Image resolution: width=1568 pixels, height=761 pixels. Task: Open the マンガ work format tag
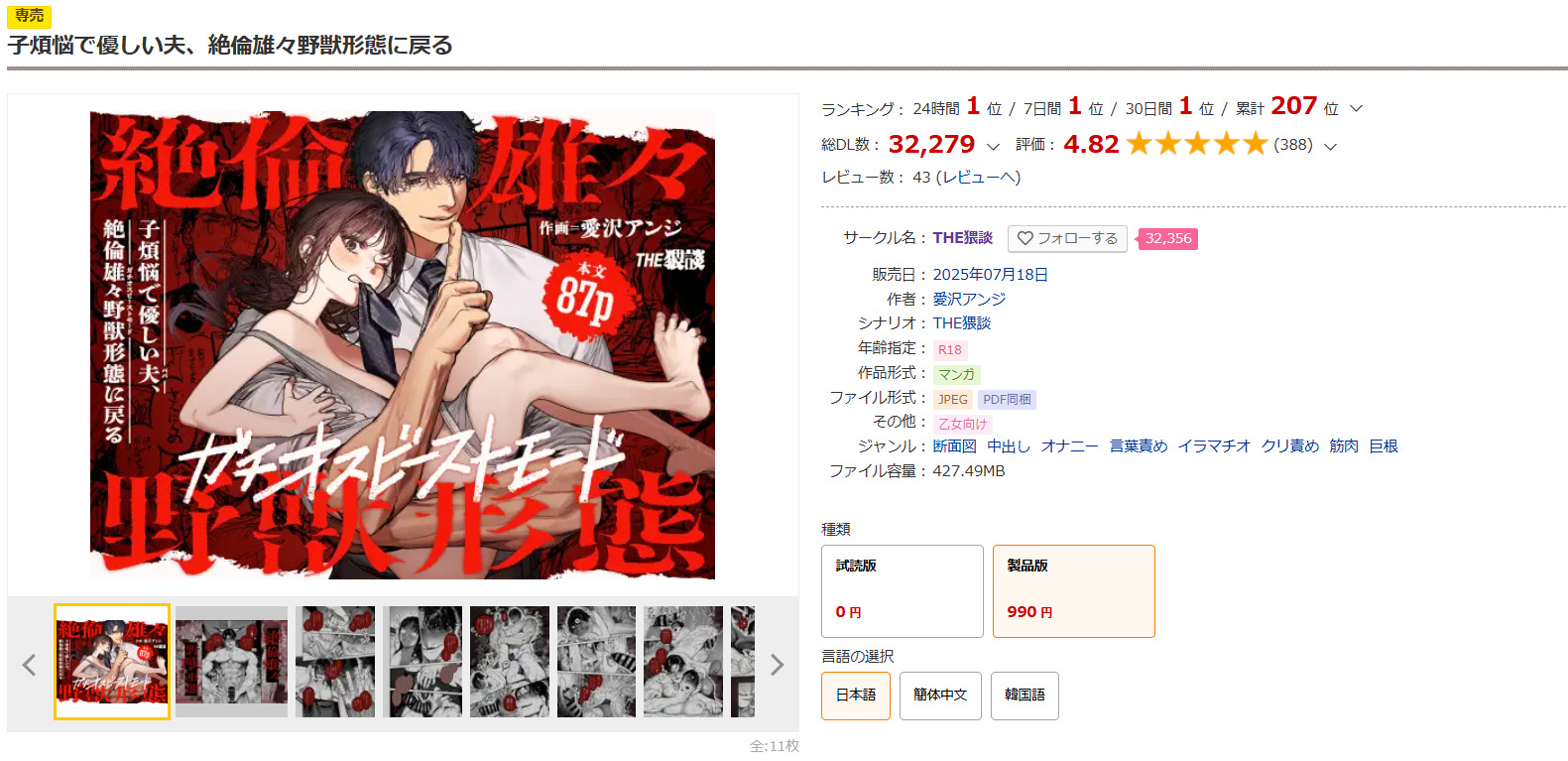(x=956, y=374)
